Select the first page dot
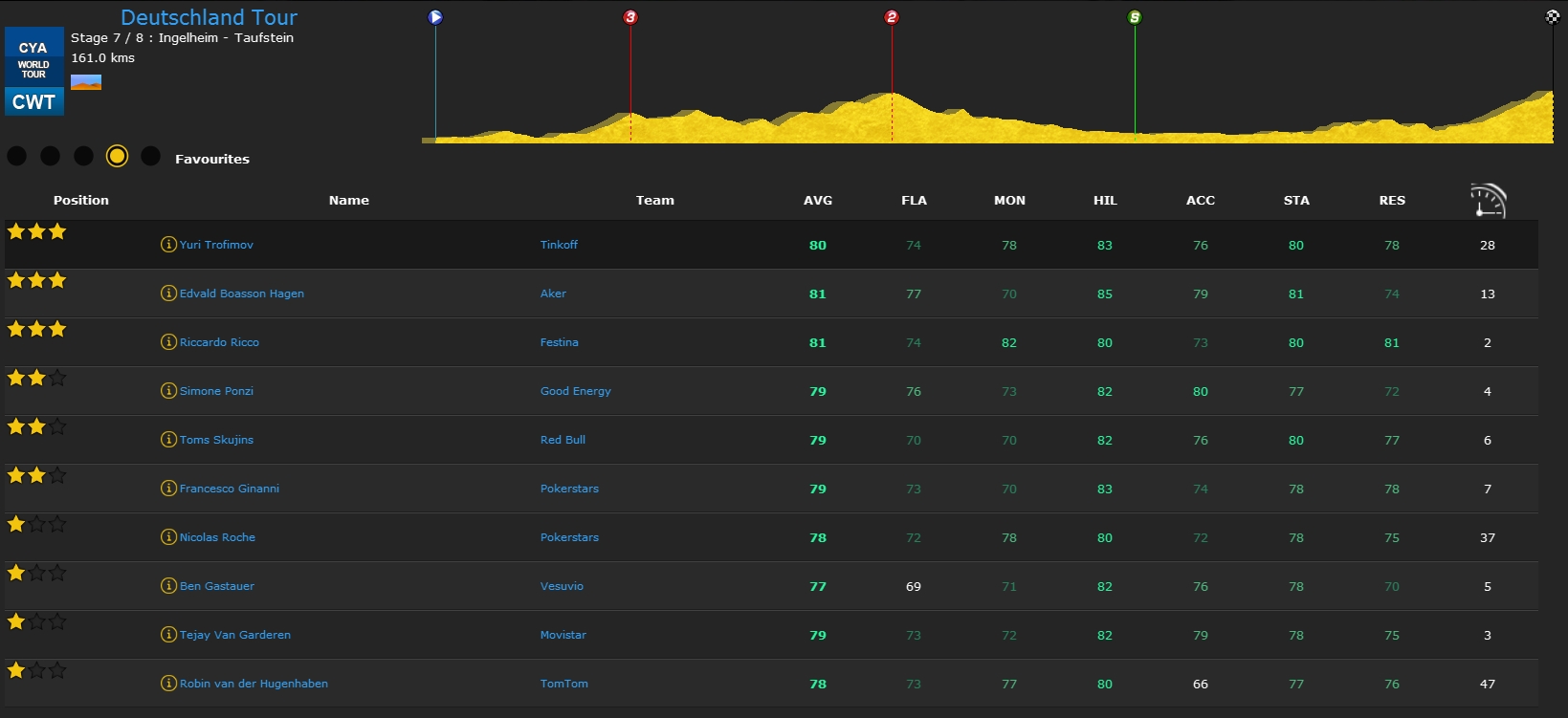Viewport: 1568px width, 718px height. click(x=17, y=156)
